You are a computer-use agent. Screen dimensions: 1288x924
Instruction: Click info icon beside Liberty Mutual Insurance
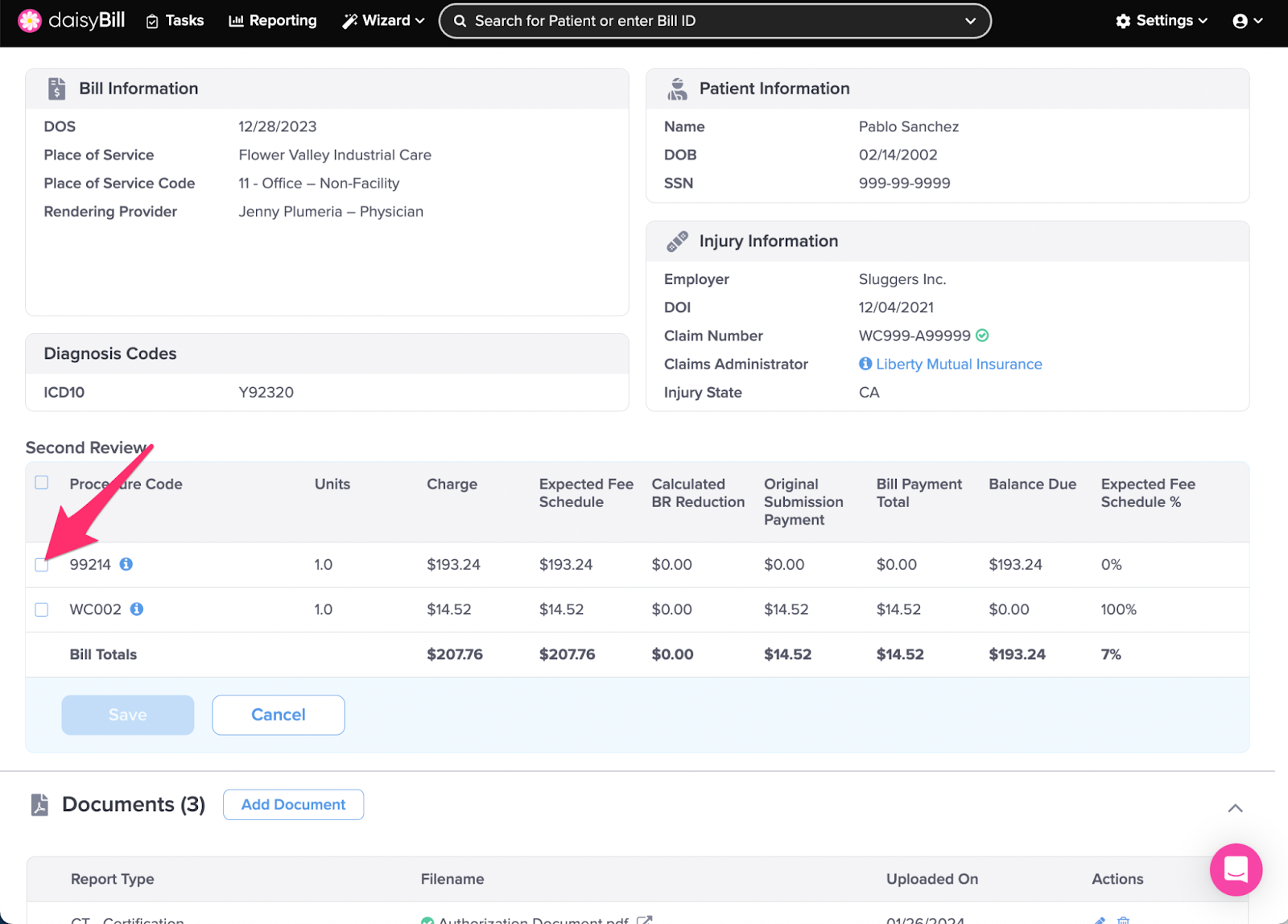point(865,364)
